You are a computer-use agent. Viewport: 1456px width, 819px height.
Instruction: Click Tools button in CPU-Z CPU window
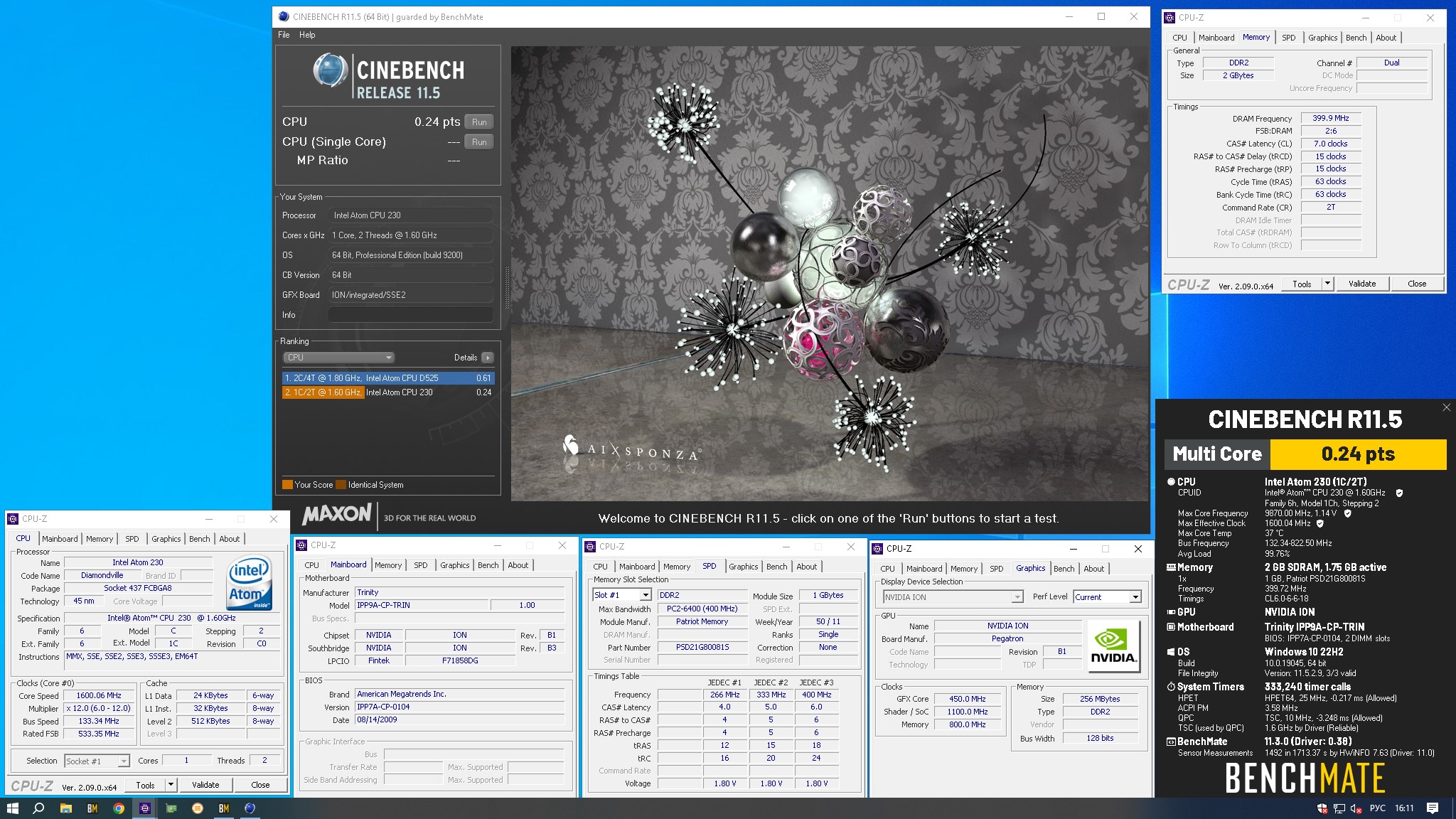pos(145,786)
